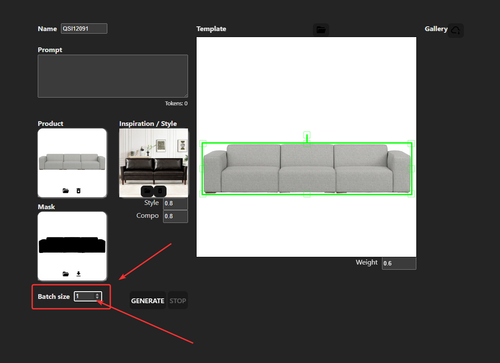Click the Inspiration / Style label

pyautogui.click(x=148, y=124)
